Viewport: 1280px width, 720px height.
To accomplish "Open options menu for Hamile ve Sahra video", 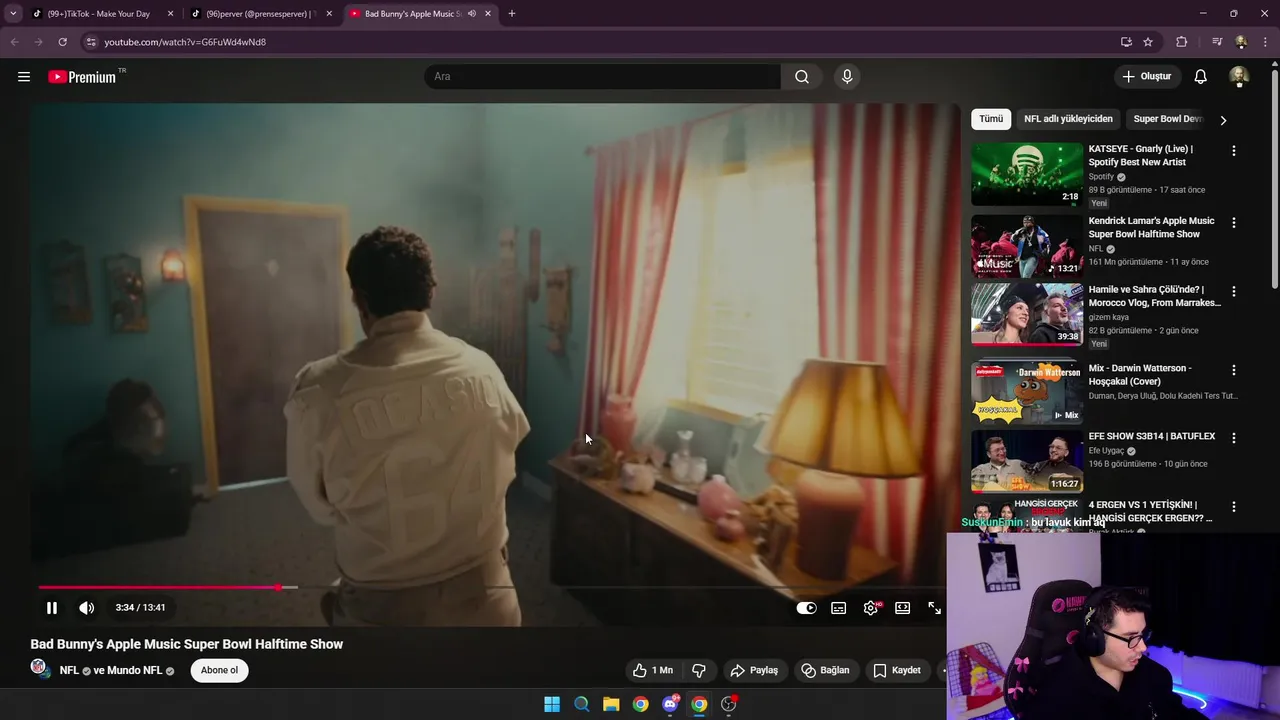I will pyautogui.click(x=1233, y=292).
